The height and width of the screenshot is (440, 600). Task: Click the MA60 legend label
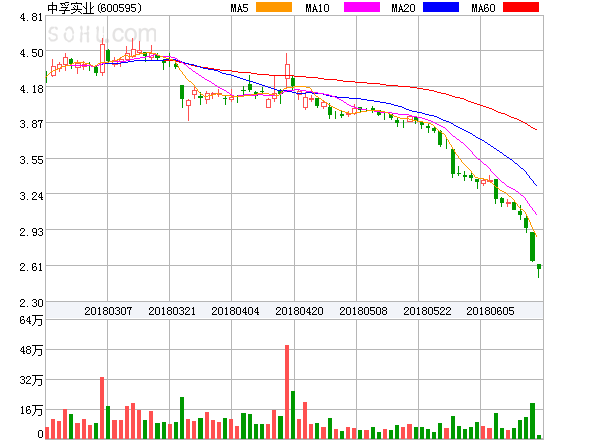point(483,8)
